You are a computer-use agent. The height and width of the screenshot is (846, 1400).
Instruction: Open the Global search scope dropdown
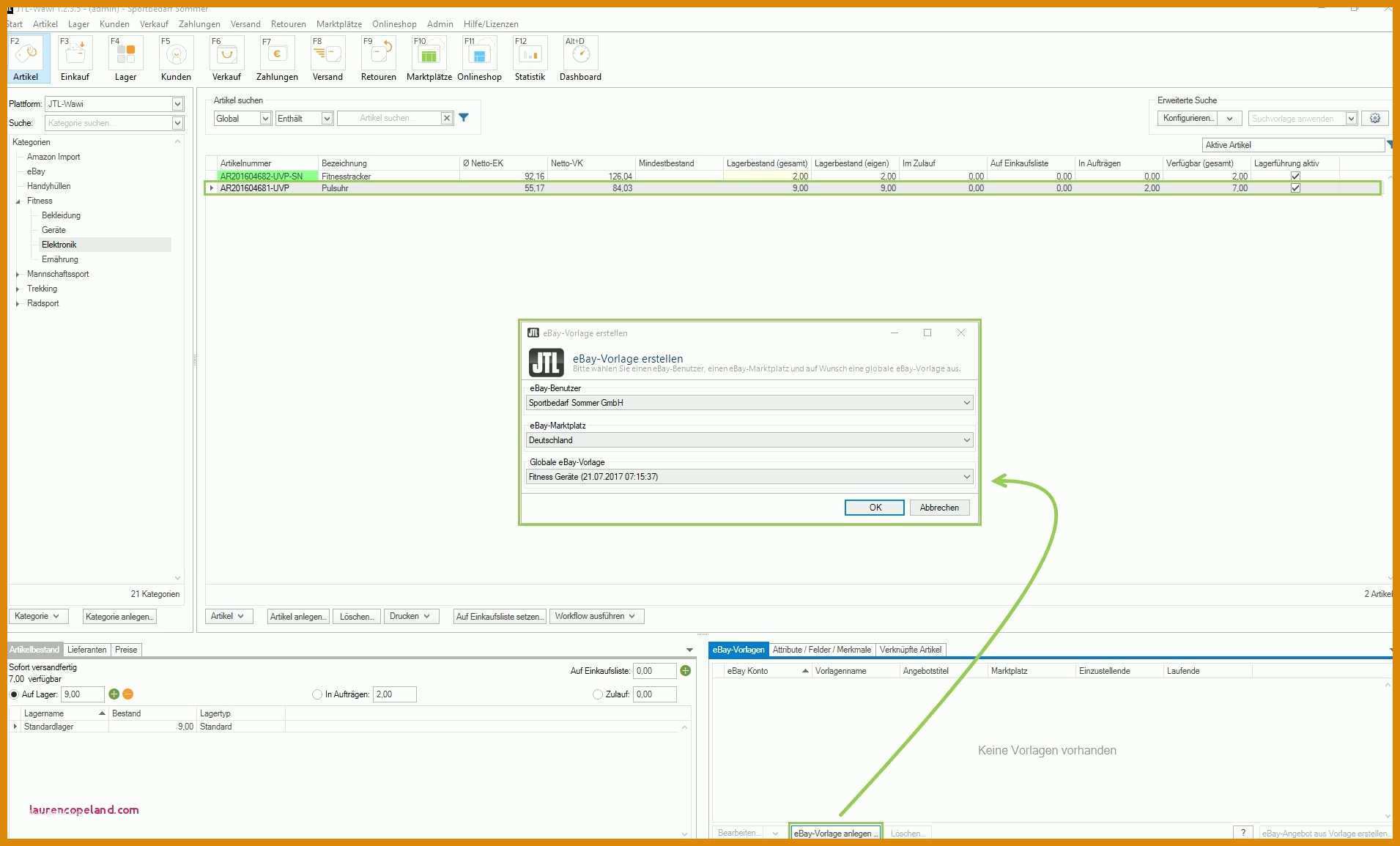265,119
